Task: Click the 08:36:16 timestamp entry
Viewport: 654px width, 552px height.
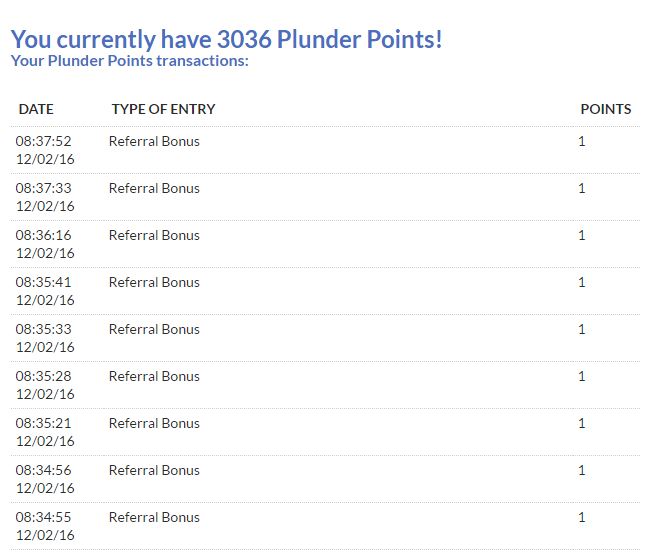Action: coord(44,236)
